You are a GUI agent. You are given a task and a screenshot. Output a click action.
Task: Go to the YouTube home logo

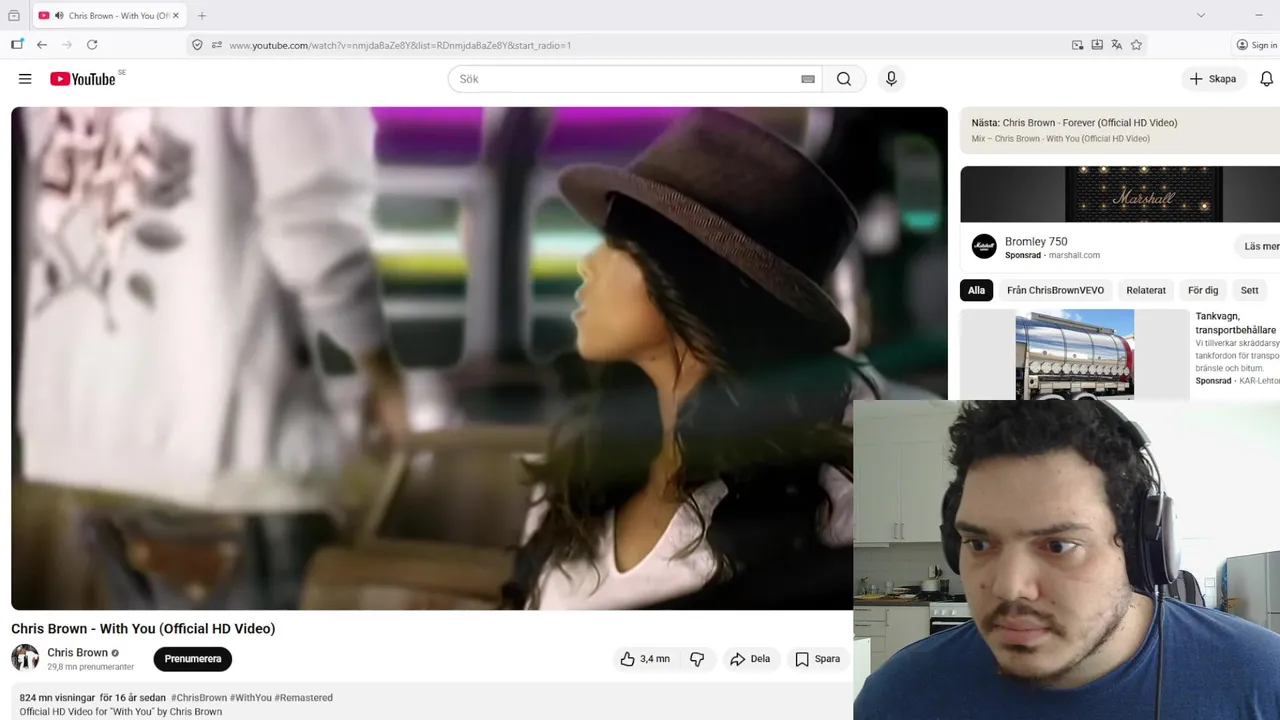click(x=83, y=79)
